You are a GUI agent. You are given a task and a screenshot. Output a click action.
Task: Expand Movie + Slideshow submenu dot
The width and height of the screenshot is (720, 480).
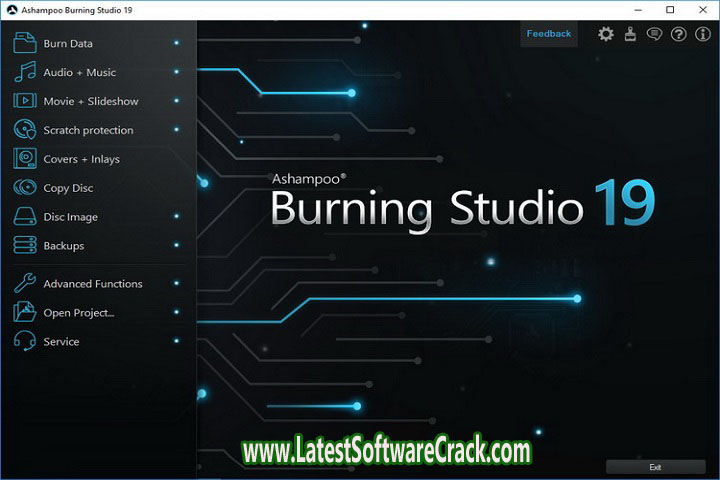click(176, 101)
